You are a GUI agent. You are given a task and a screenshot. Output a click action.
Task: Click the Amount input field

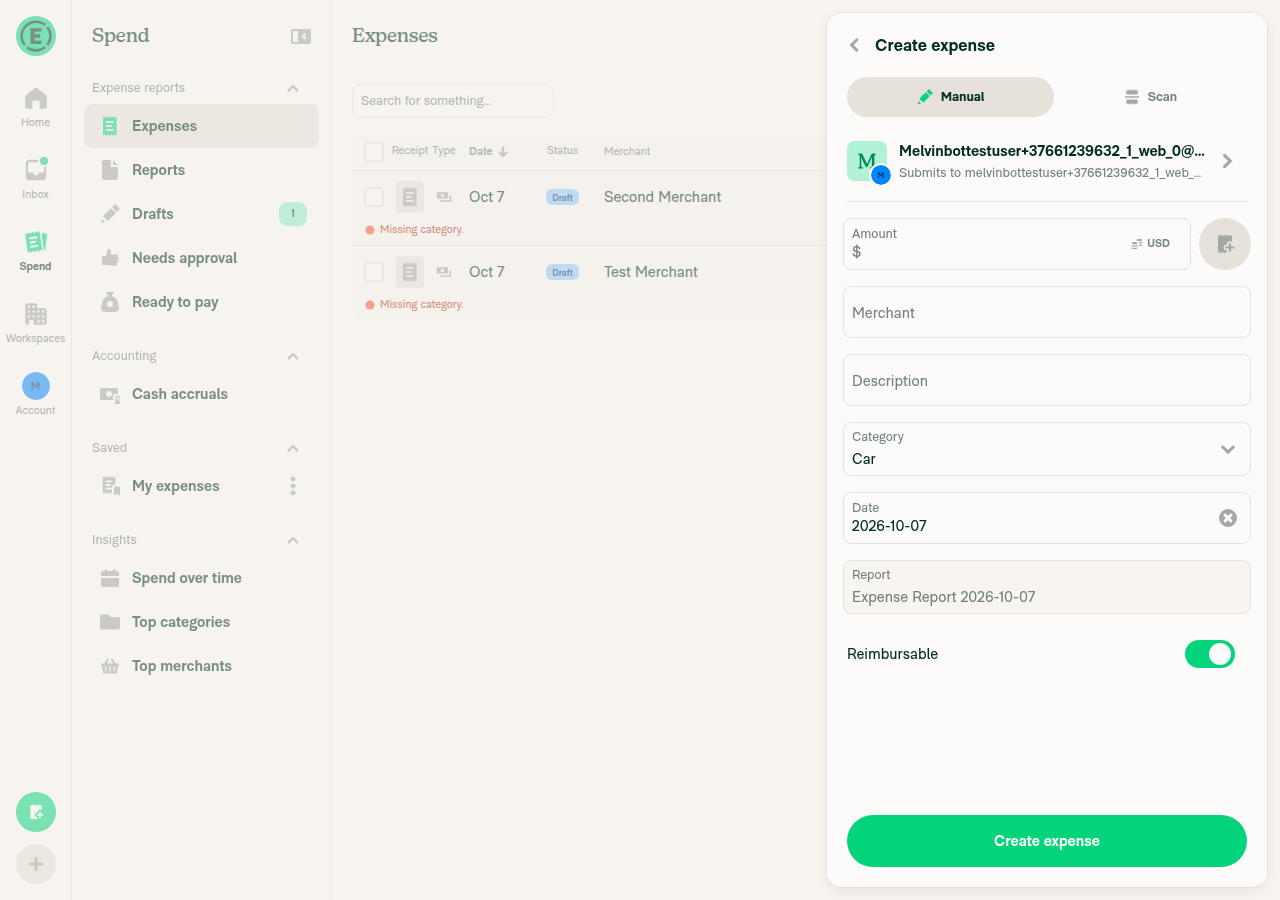pos(1017,244)
